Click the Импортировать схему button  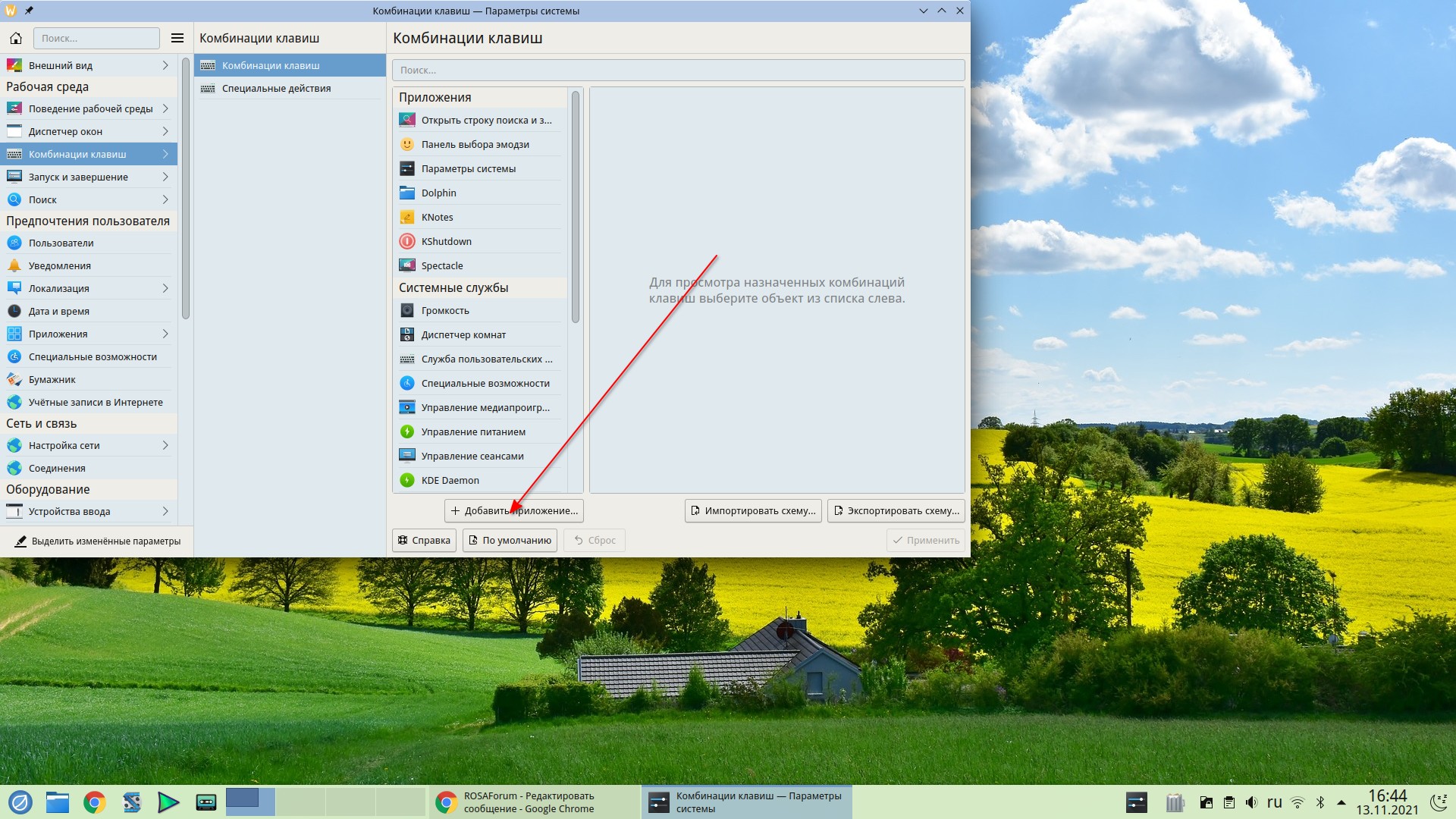point(752,510)
